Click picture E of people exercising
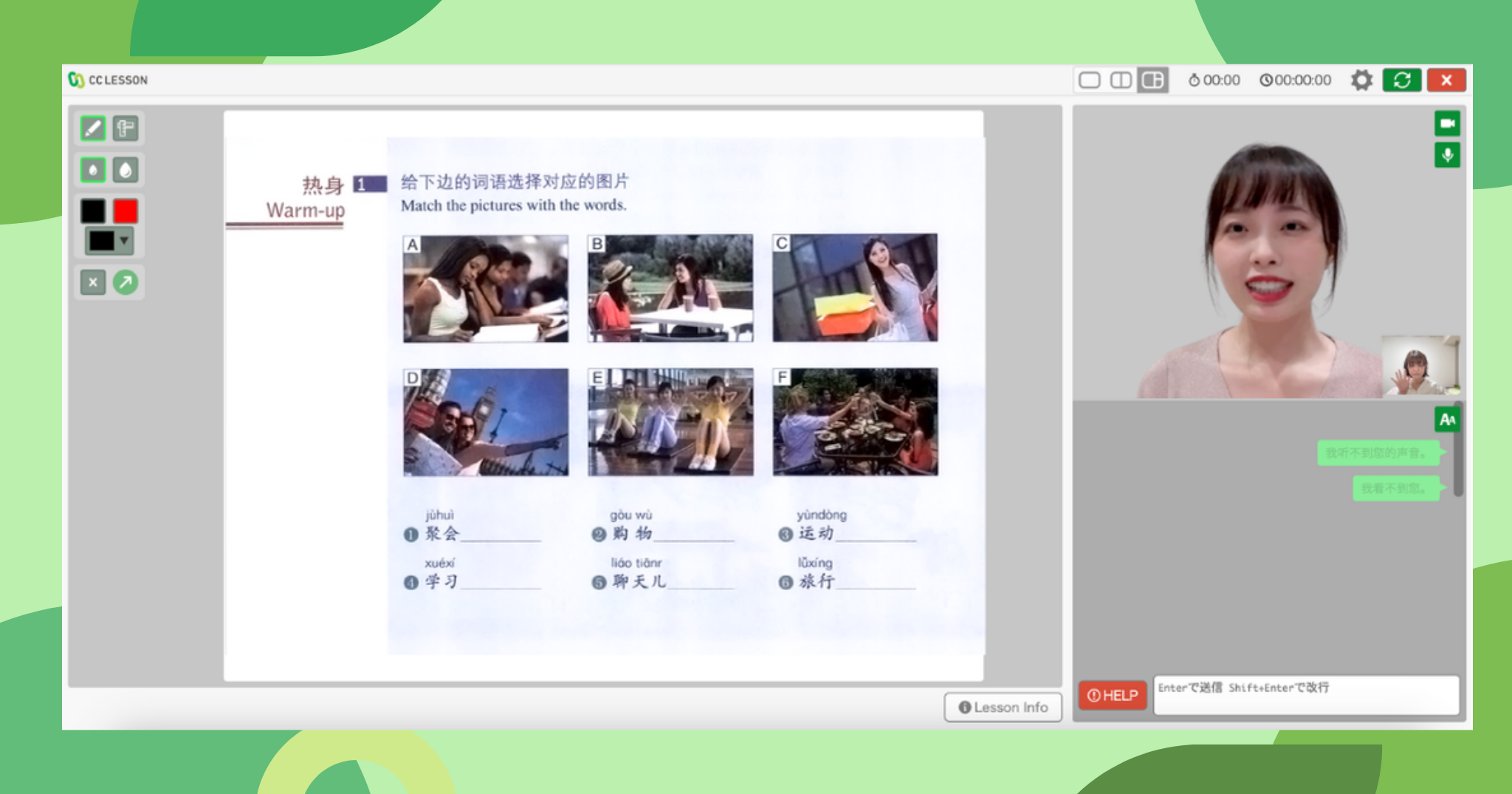This screenshot has width=1512, height=794. (x=670, y=422)
